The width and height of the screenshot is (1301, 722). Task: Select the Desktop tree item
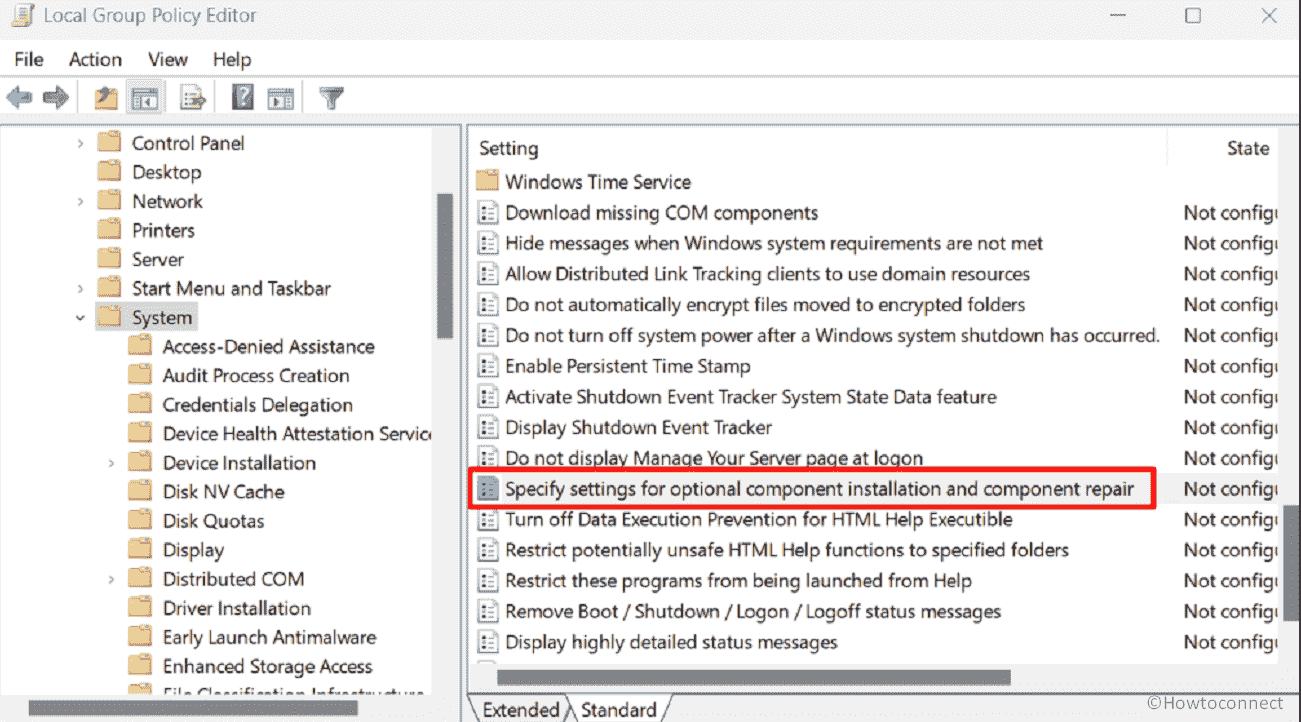coord(166,172)
